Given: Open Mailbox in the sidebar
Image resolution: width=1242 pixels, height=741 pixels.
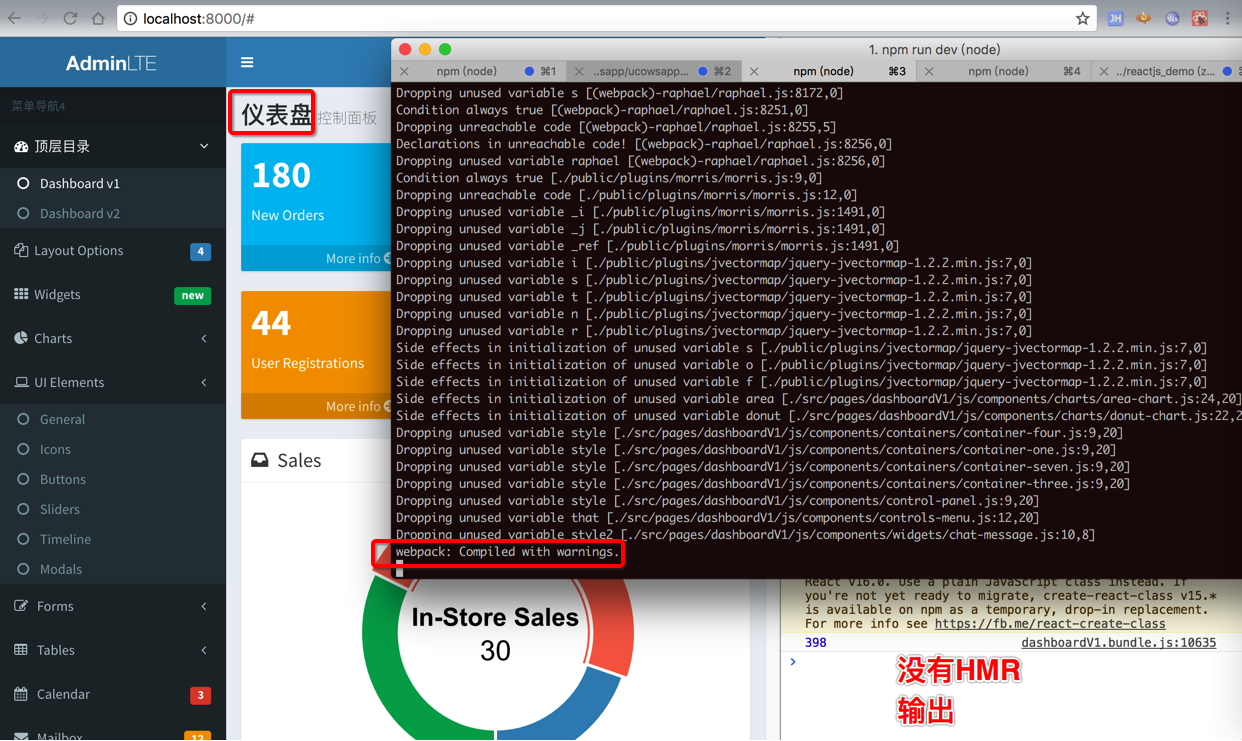Looking at the screenshot, I should [x=60, y=735].
